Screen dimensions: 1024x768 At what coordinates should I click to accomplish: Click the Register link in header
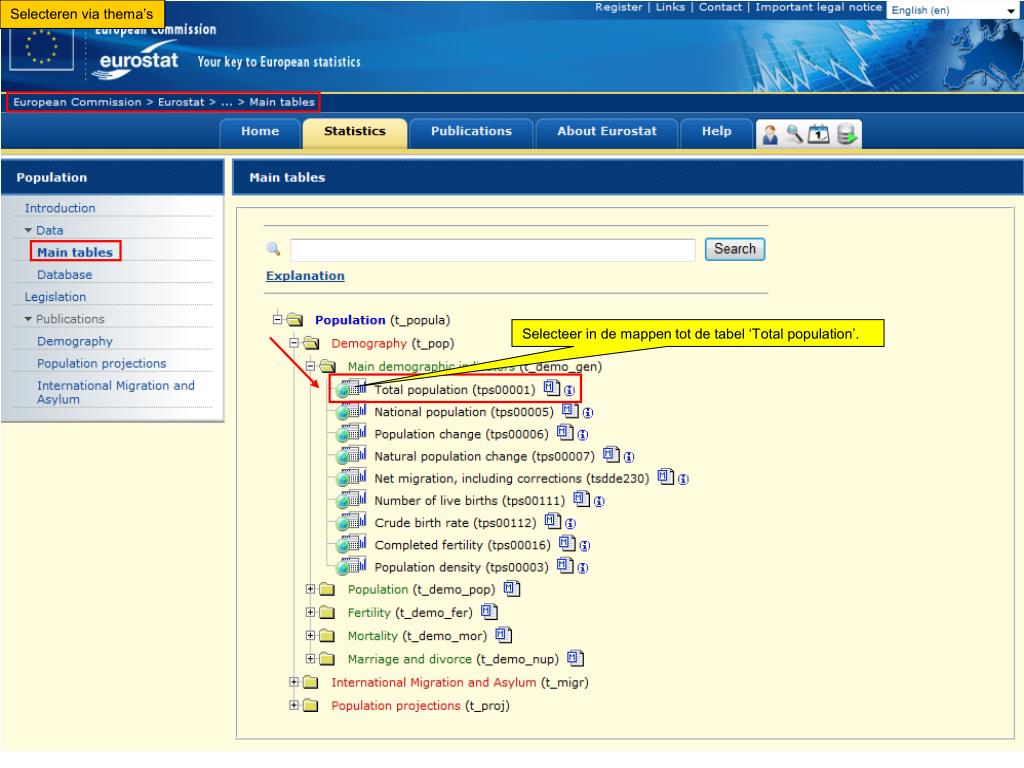click(x=618, y=7)
